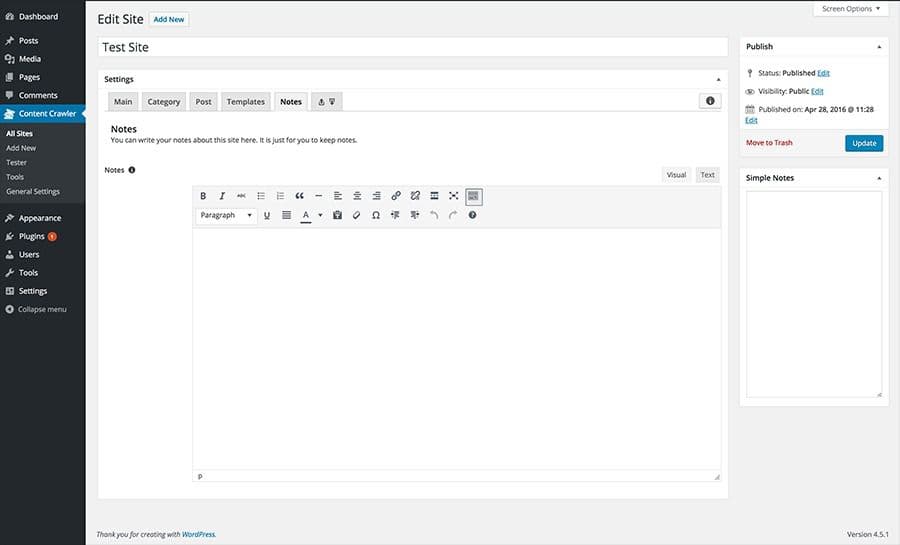
Task: Open Media in the sidebar
Action: click(29, 59)
